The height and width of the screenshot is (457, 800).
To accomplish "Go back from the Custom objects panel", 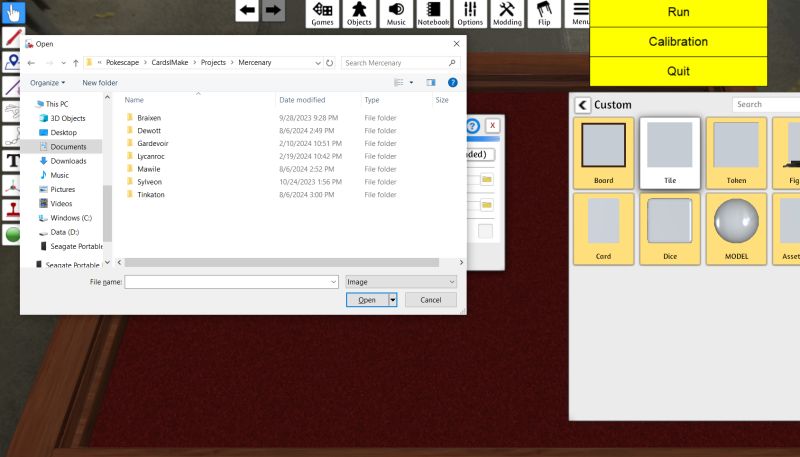I will [x=582, y=105].
